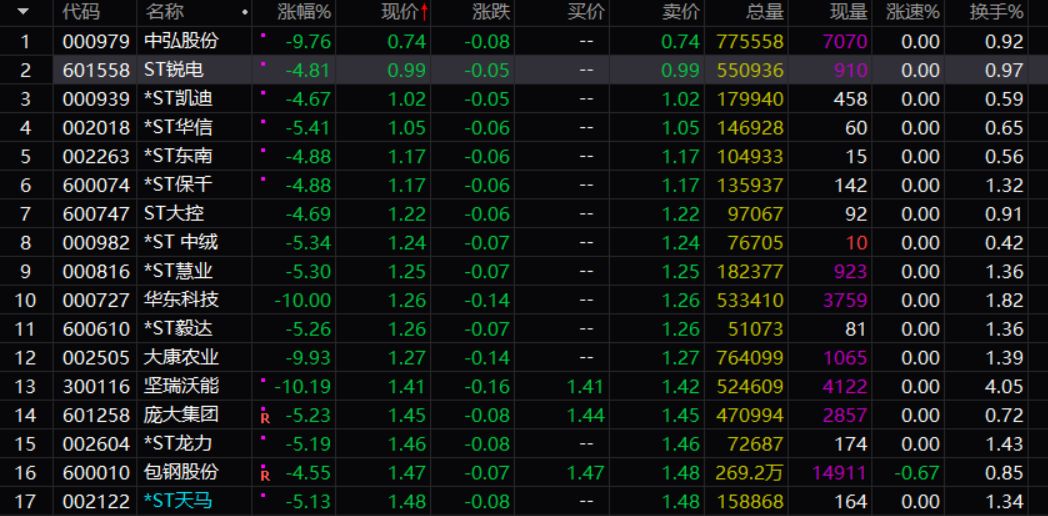Click change percent -10.19
Screen dimensions: 1048x516
[x=303, y=387]
